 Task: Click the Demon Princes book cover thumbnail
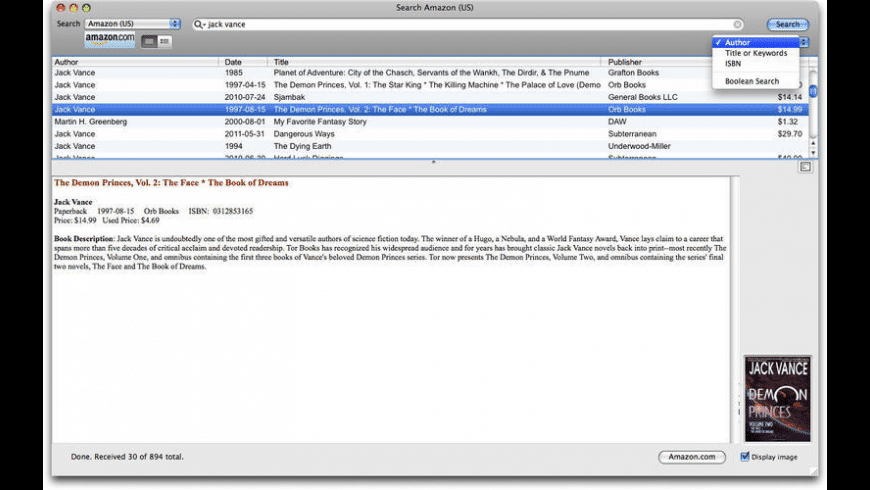pos(777,398)
